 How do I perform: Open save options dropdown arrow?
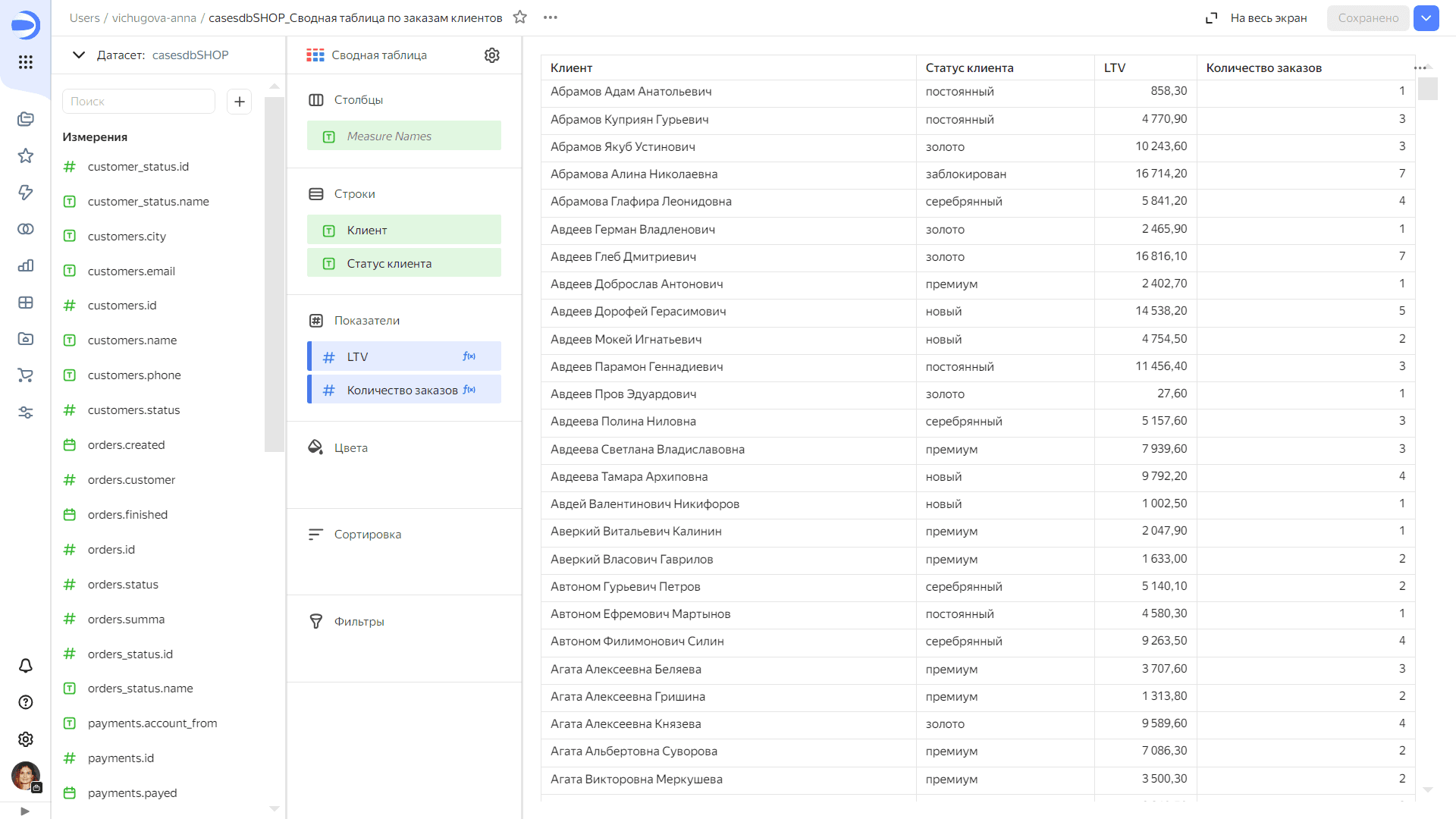[x=1426, y=18]
